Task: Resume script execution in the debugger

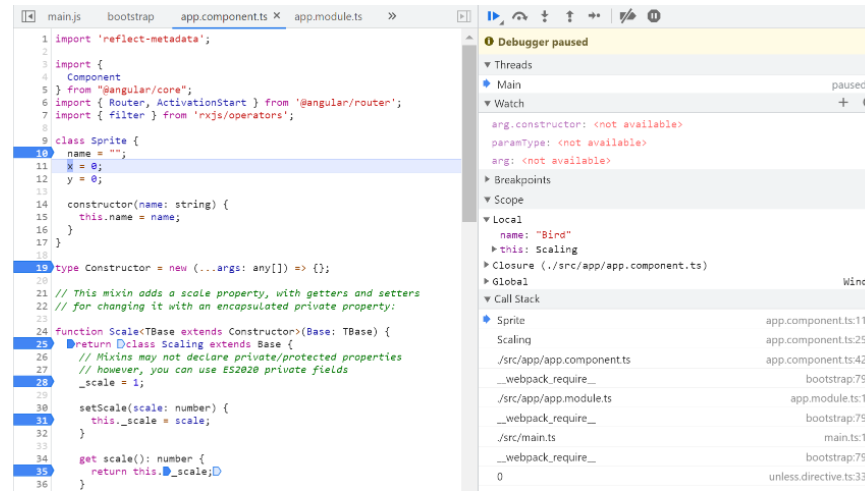Action: [x=493, y=16]
